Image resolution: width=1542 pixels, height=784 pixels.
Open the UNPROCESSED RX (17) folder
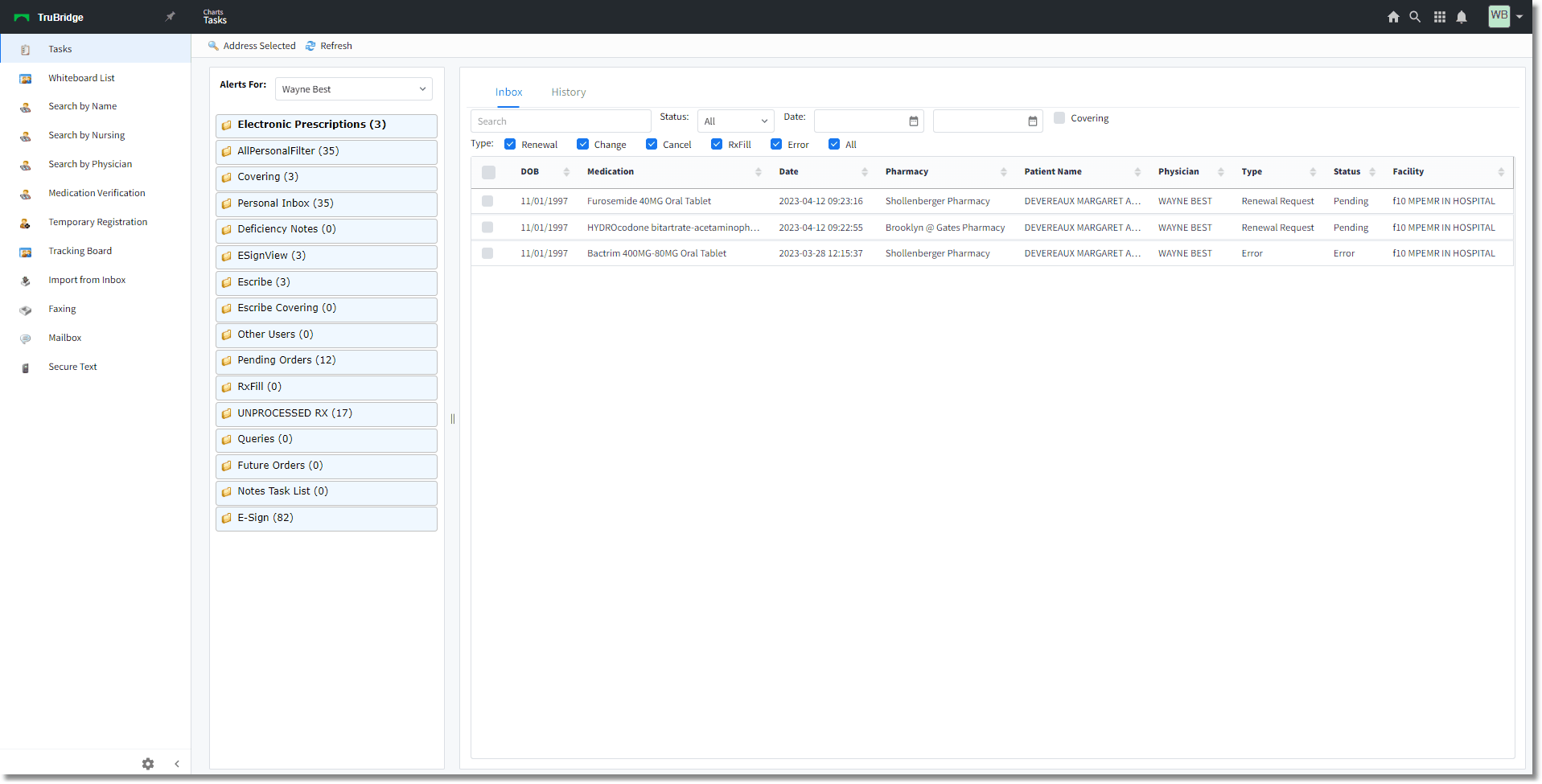[327, 414]
